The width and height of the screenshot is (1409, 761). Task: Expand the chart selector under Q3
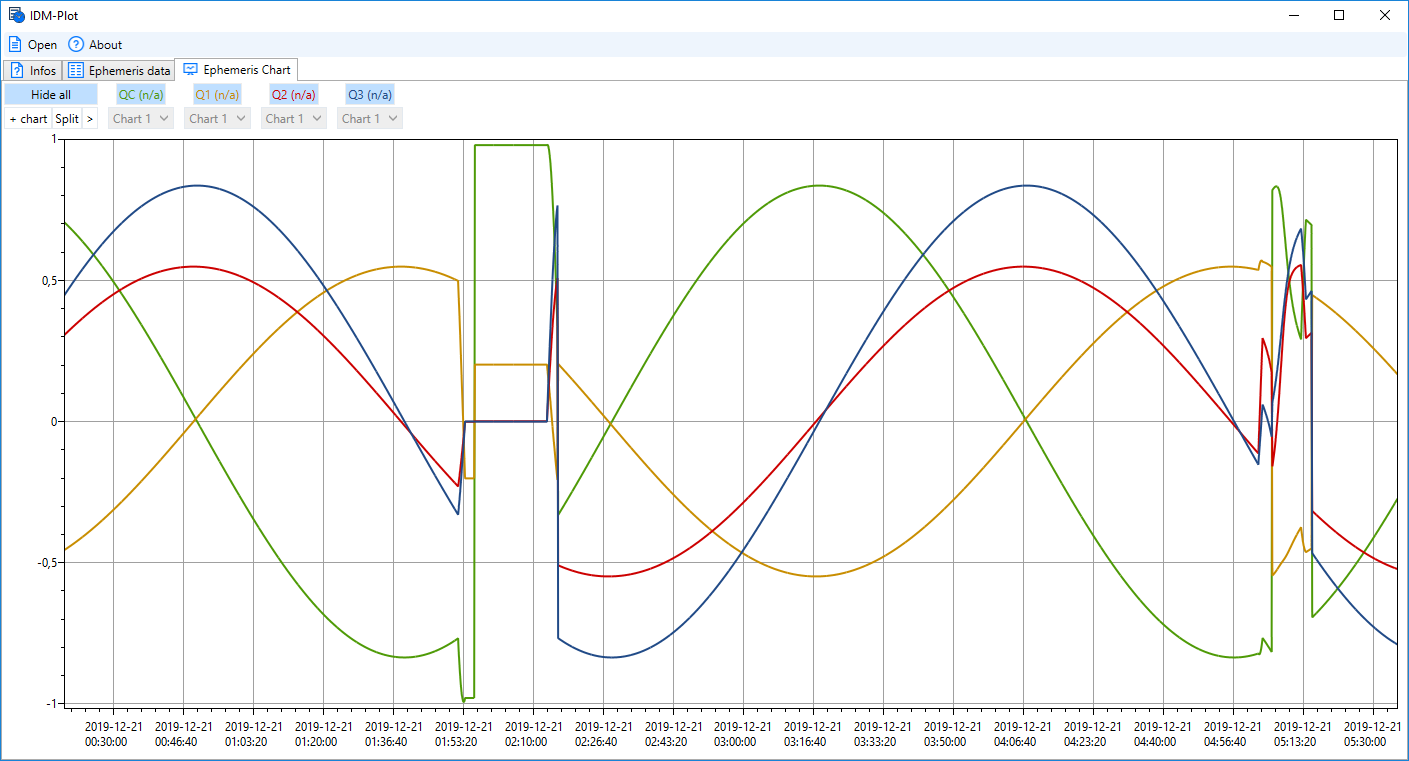370,118
